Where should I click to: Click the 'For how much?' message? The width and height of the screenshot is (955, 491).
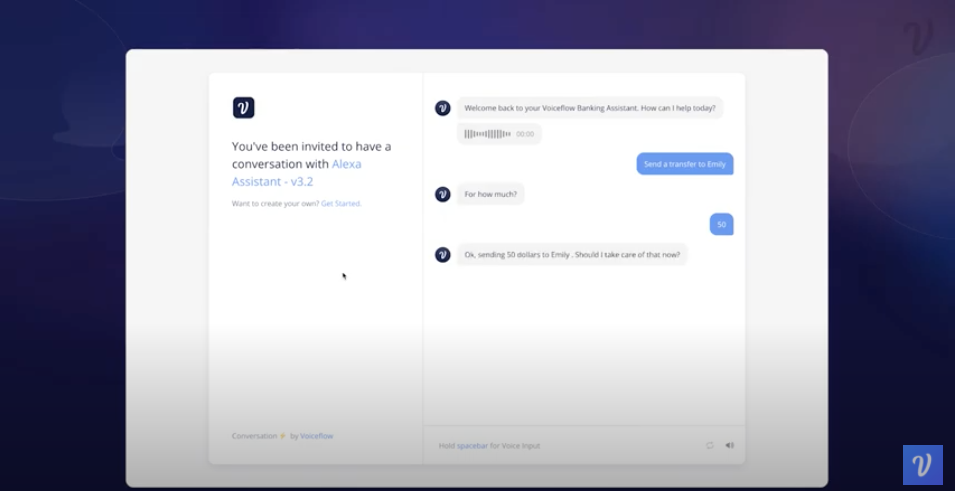[x=490, y=194]
